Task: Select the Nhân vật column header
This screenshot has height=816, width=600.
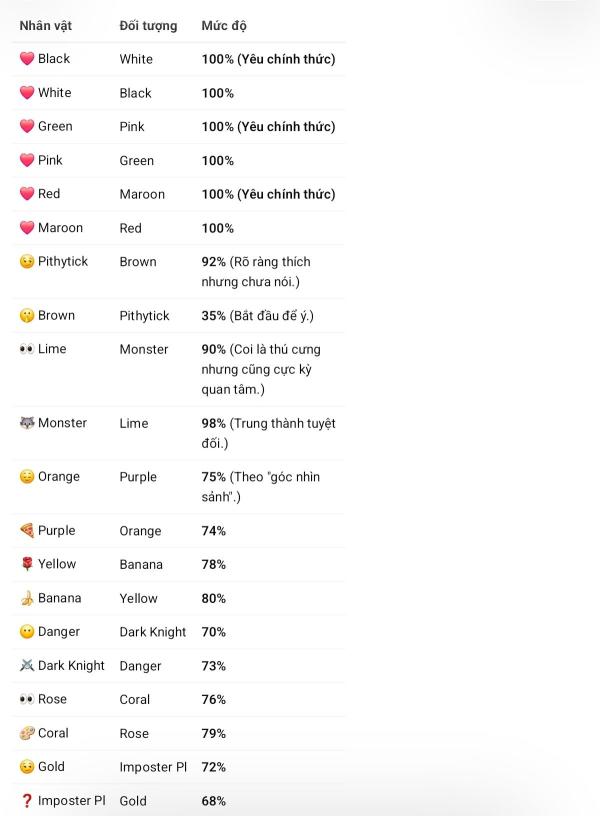Action: [46, 26]
